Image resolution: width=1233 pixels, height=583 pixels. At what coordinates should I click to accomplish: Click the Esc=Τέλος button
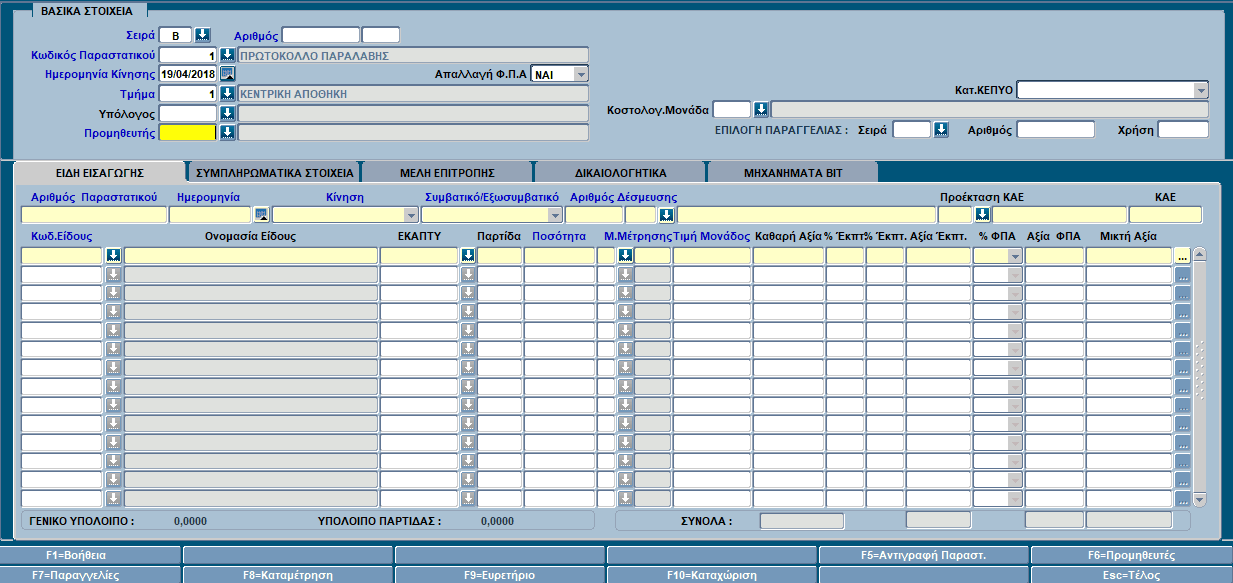(x=1131, y=575)
